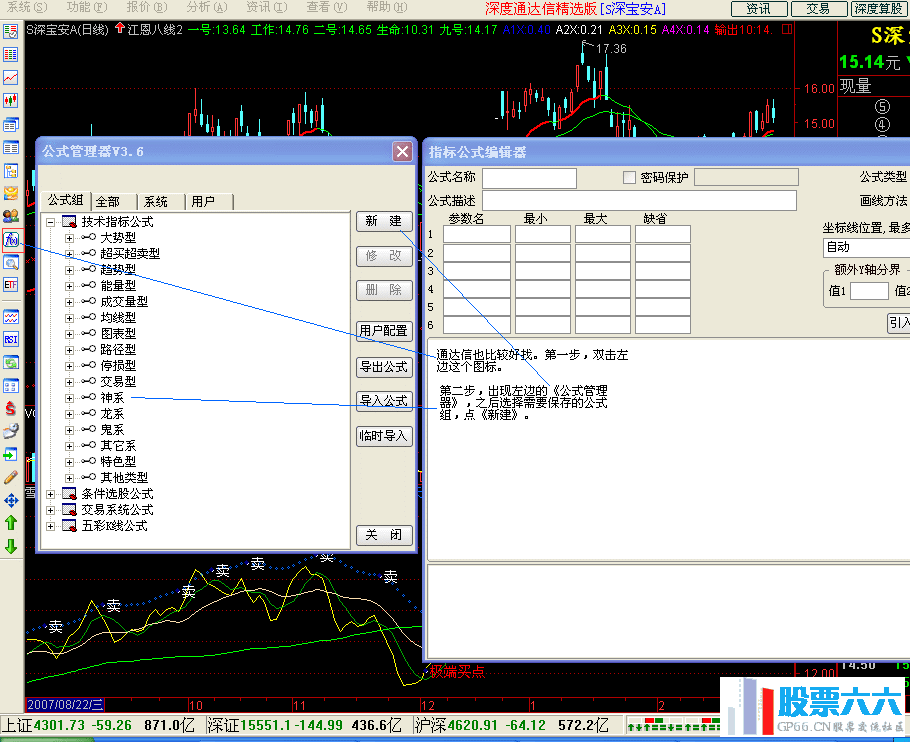Click the 导入公式 button

pos(384,401)
